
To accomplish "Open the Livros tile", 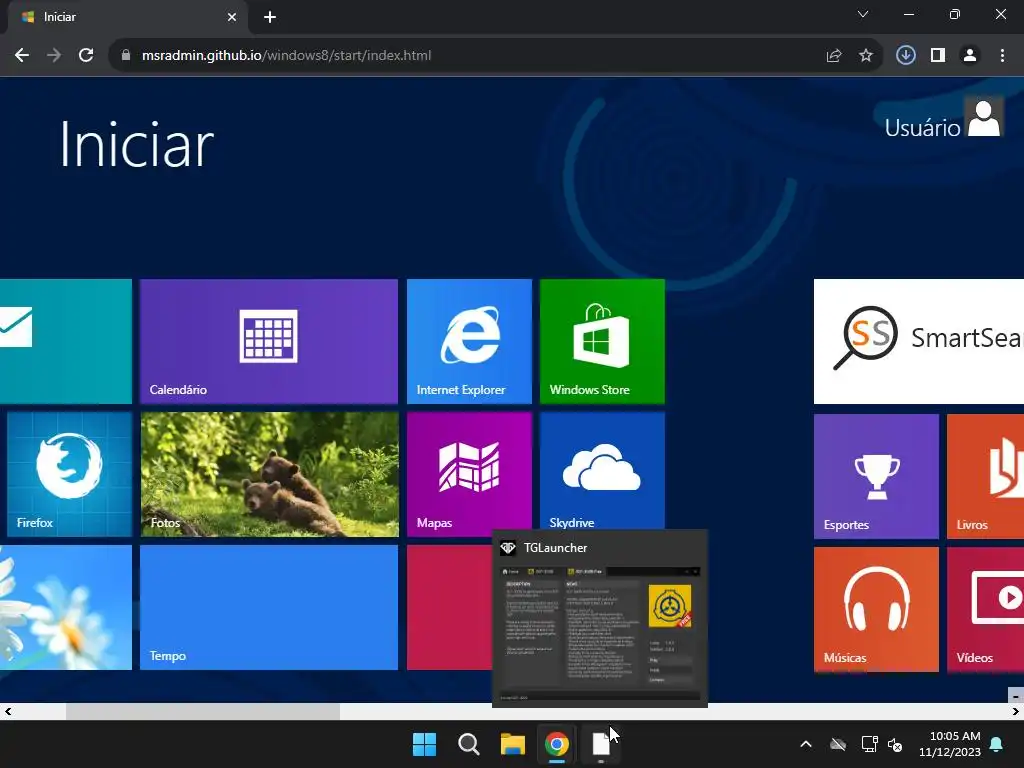I will pyautogui.click(x=985, y=477).
